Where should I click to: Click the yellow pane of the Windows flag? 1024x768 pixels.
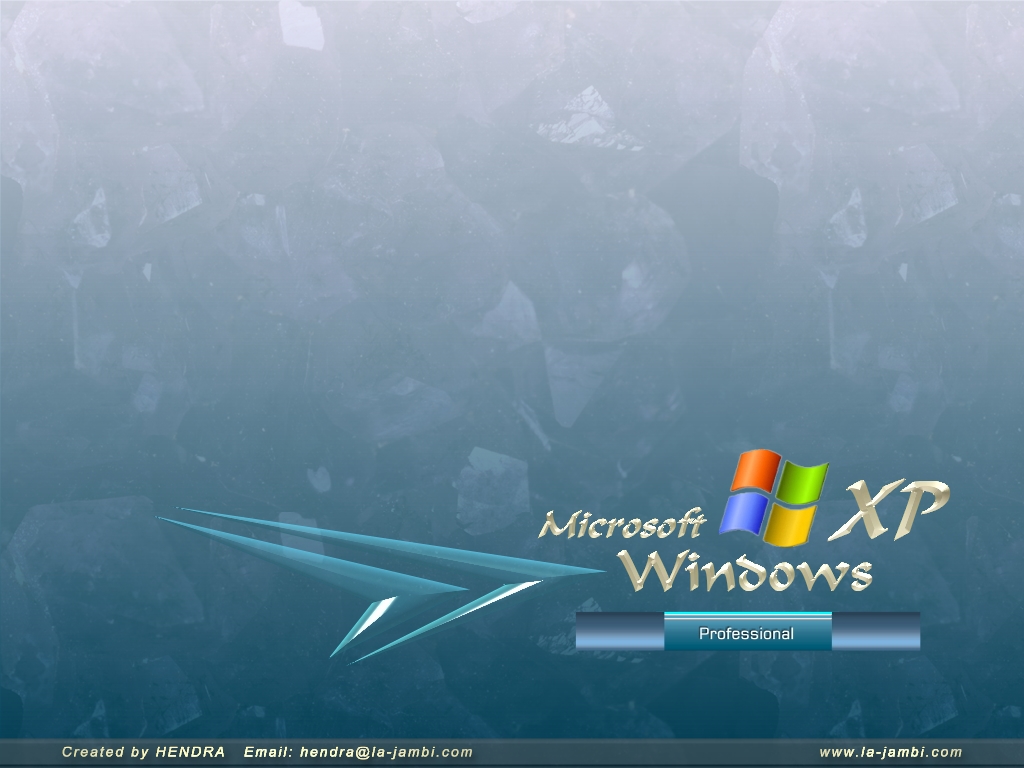pos(790,523)
